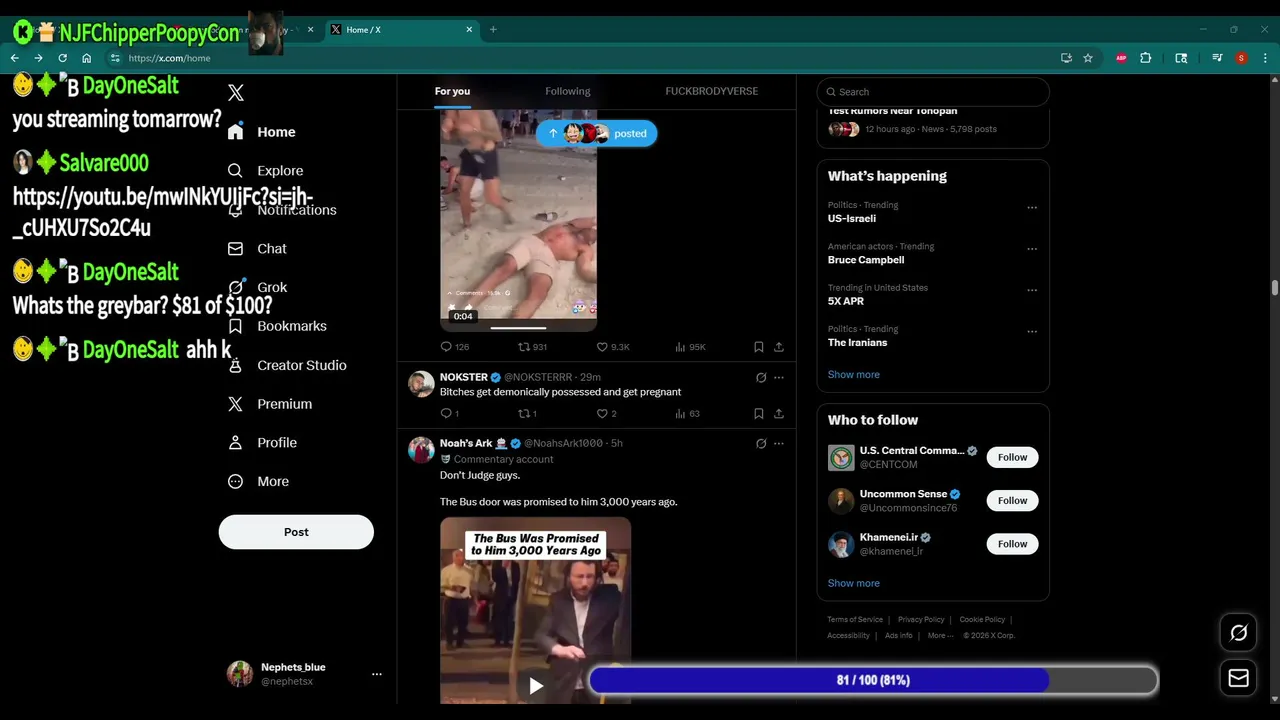This screenshot has width=1280, height=720.
Task: Open the Home page from sidebar
Action: [262, 132]
